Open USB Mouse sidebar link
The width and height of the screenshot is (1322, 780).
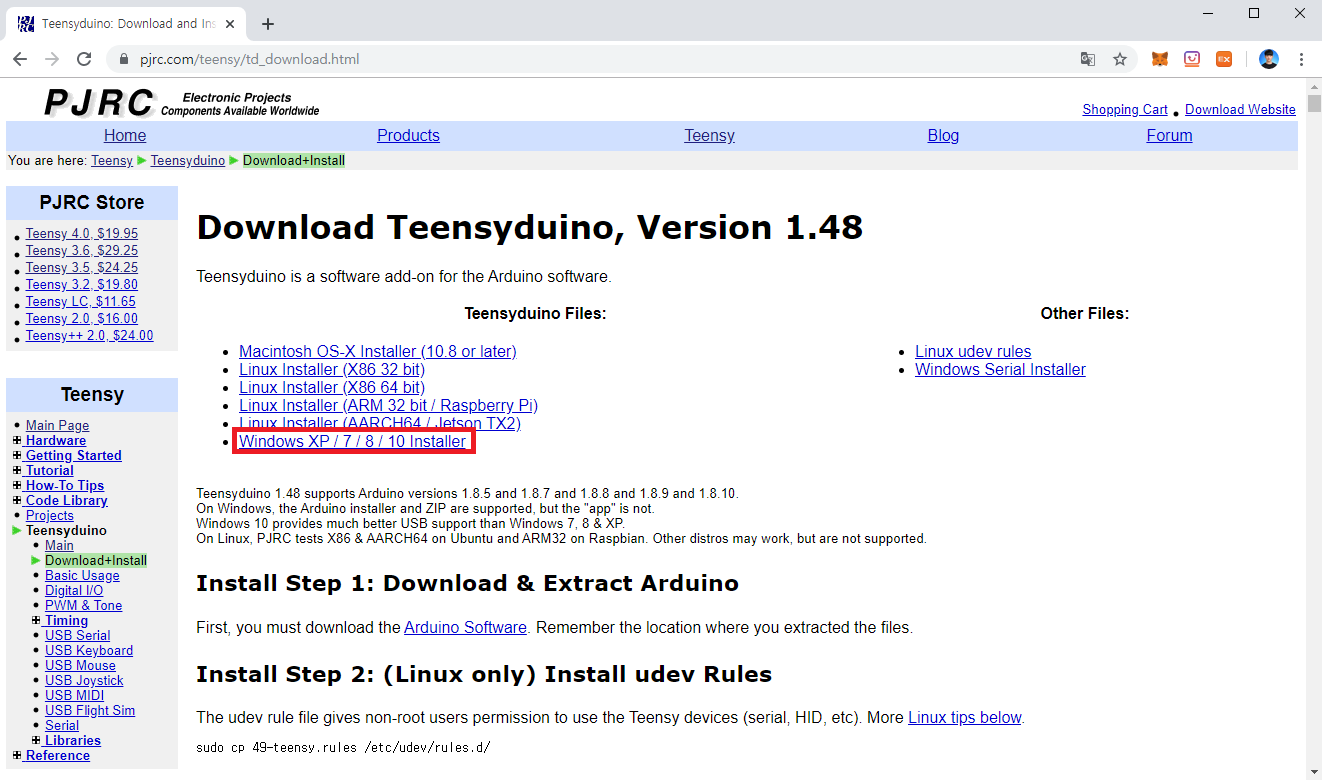tap(80, 665)
